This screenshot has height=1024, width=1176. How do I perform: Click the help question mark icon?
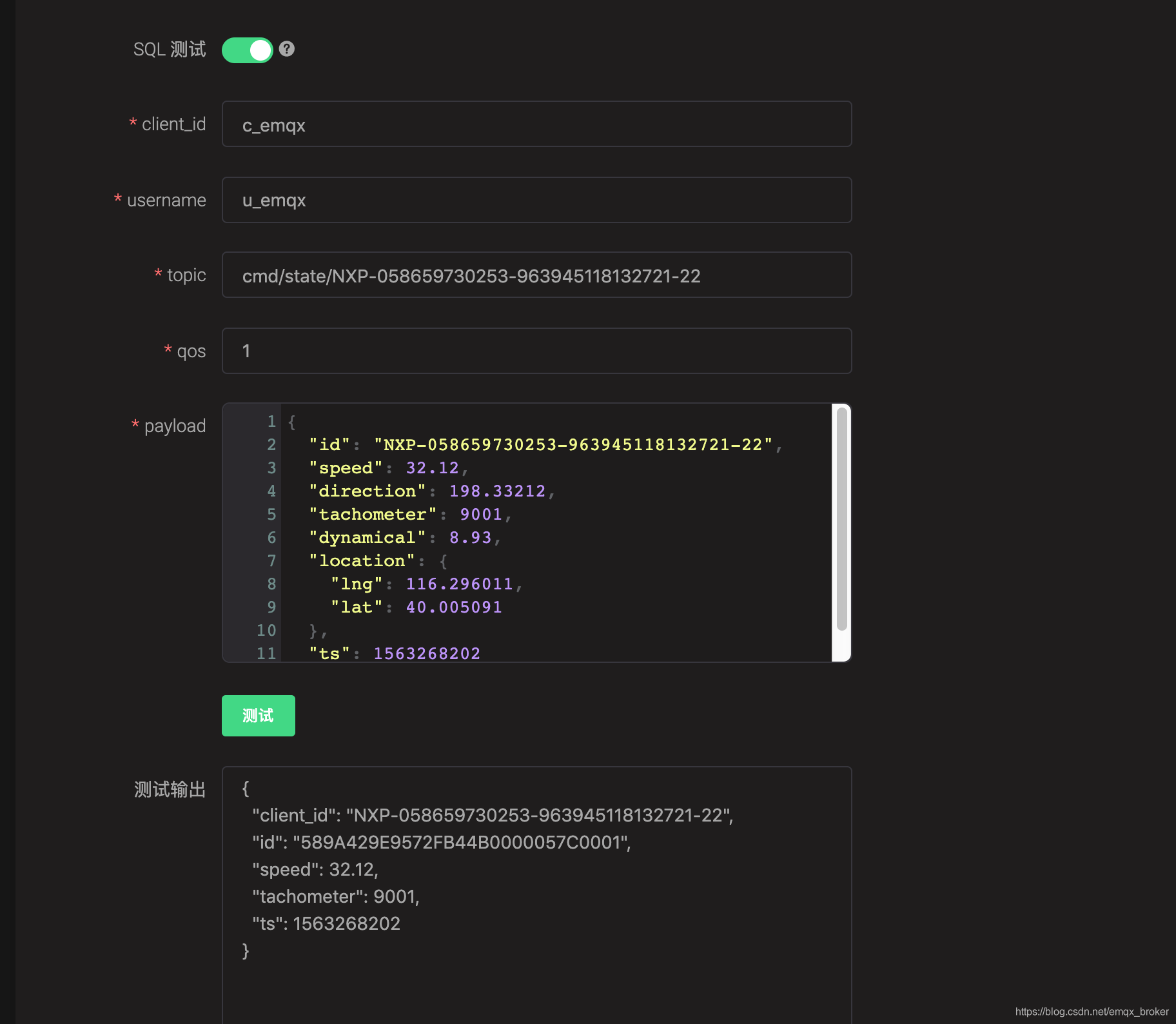tap(287, 49)
